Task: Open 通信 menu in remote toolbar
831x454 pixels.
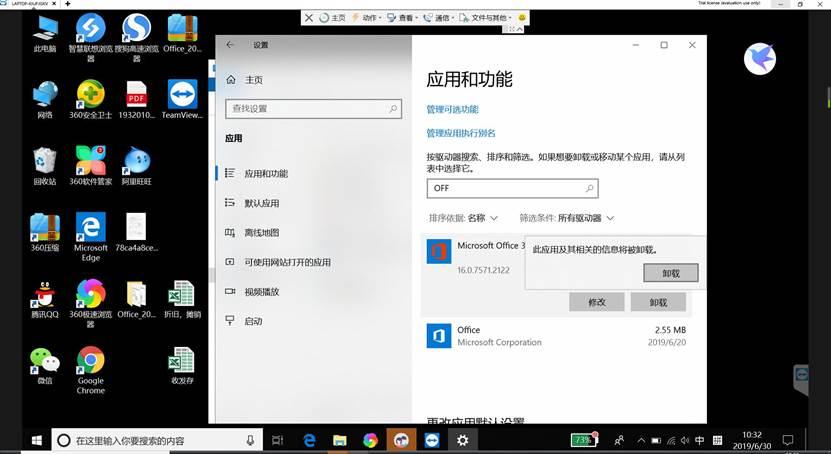Action: [439, 17]
